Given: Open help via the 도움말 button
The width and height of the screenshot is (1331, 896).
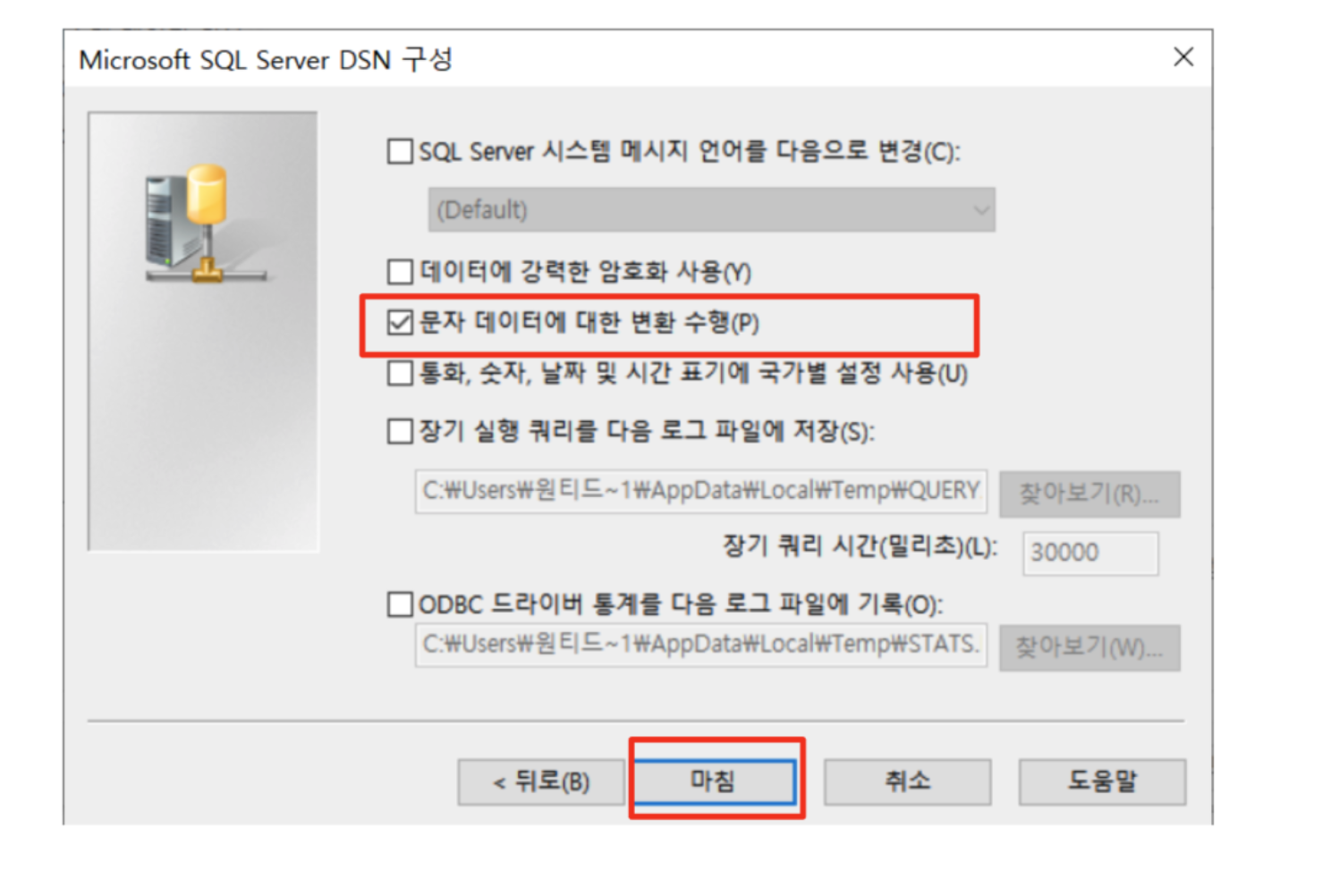Looking at the screenshot, I should (1101, 782).
